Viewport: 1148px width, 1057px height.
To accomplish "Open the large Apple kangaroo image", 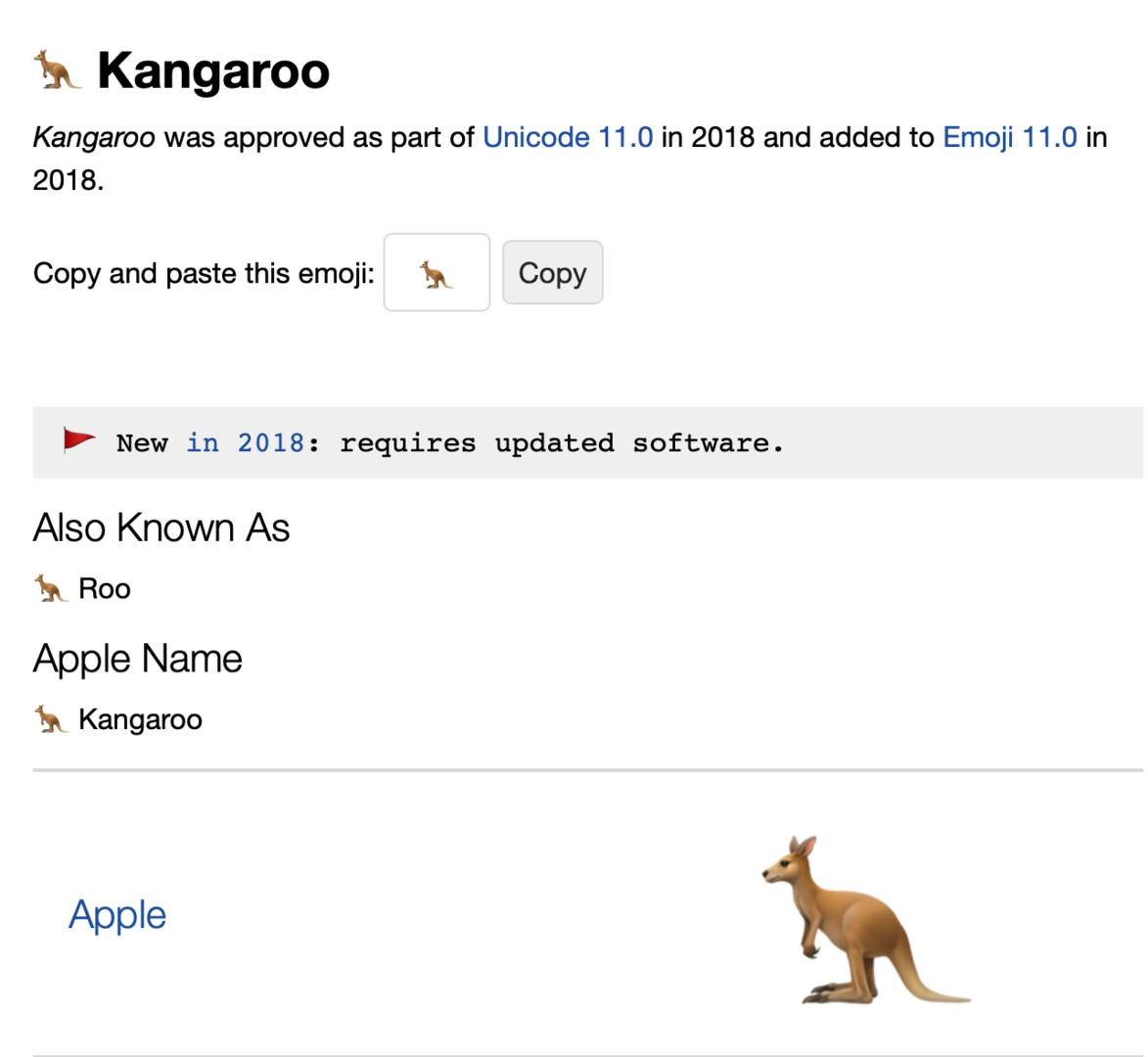I will (x=865, y=920).
